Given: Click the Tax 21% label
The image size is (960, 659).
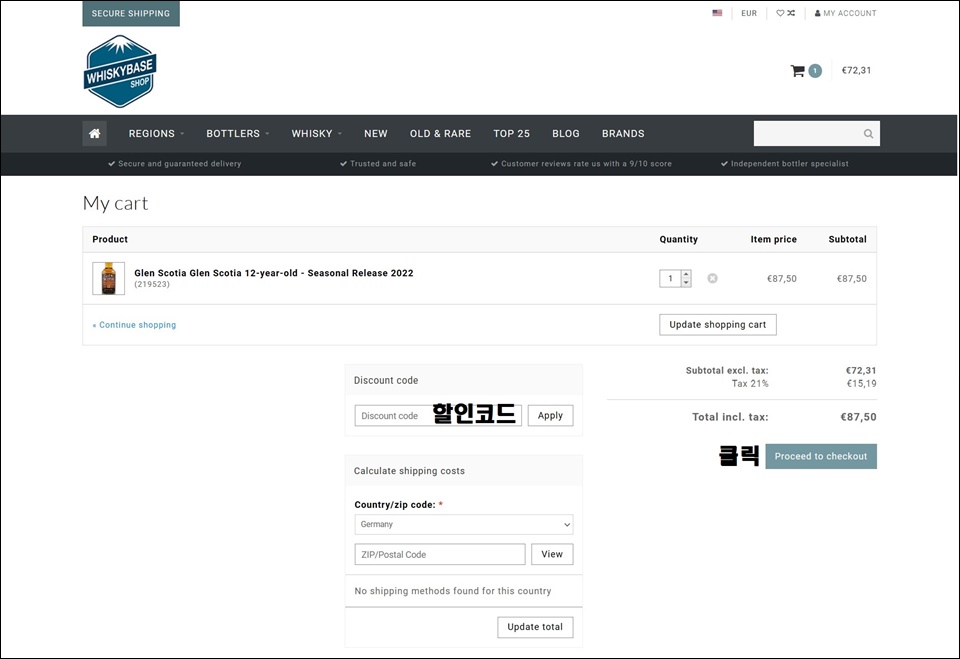Looking at the screenshot, I should coord(750,383).
